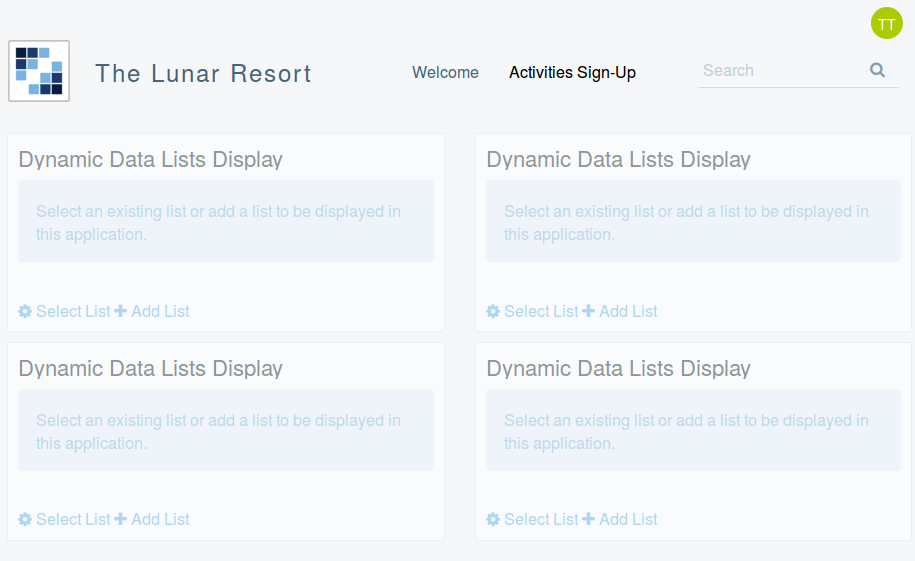This screenshot has height=561, width=915.
Task: Click gear icon in top-left portlet
Action: click(x=25, y=311)
